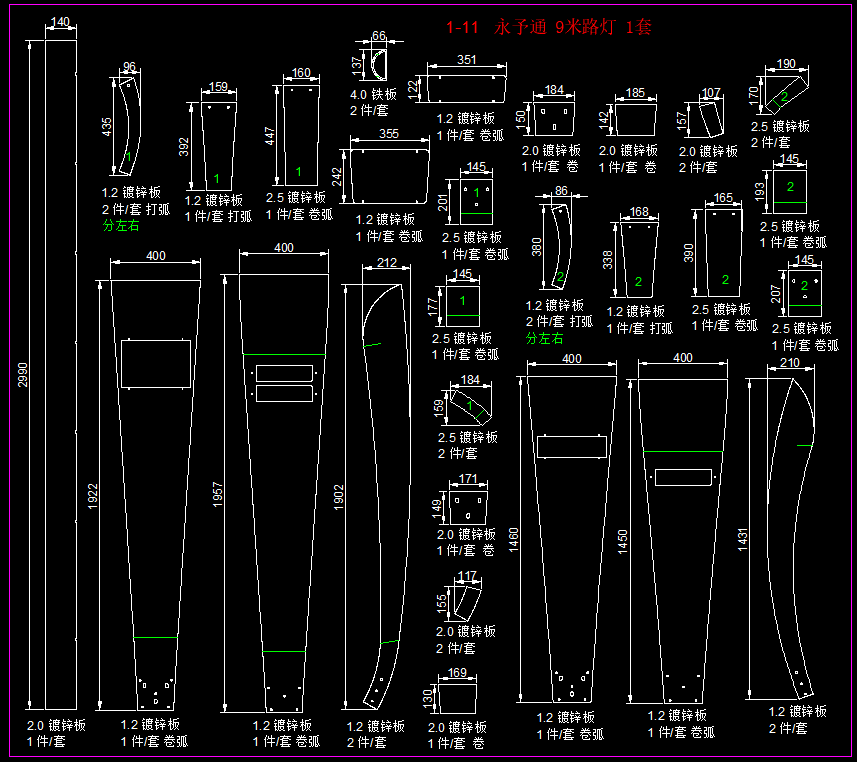The height and width of the screenshot is (762, 857).
Task: Click the 1902 height dimension text
Action: tap(339, 496)
